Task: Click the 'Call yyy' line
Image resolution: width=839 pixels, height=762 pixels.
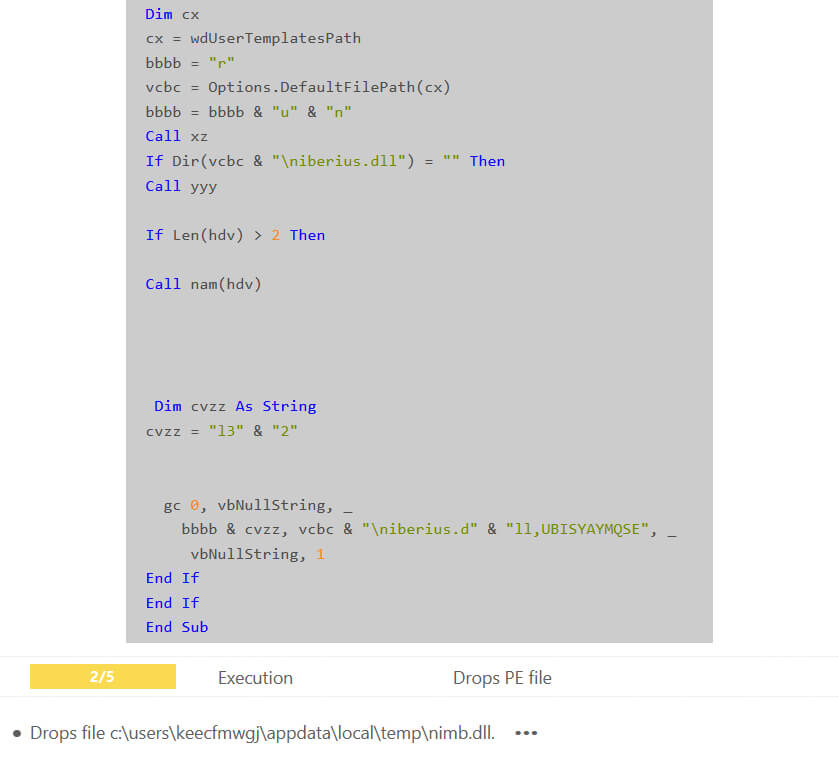Action: [181, 186]
